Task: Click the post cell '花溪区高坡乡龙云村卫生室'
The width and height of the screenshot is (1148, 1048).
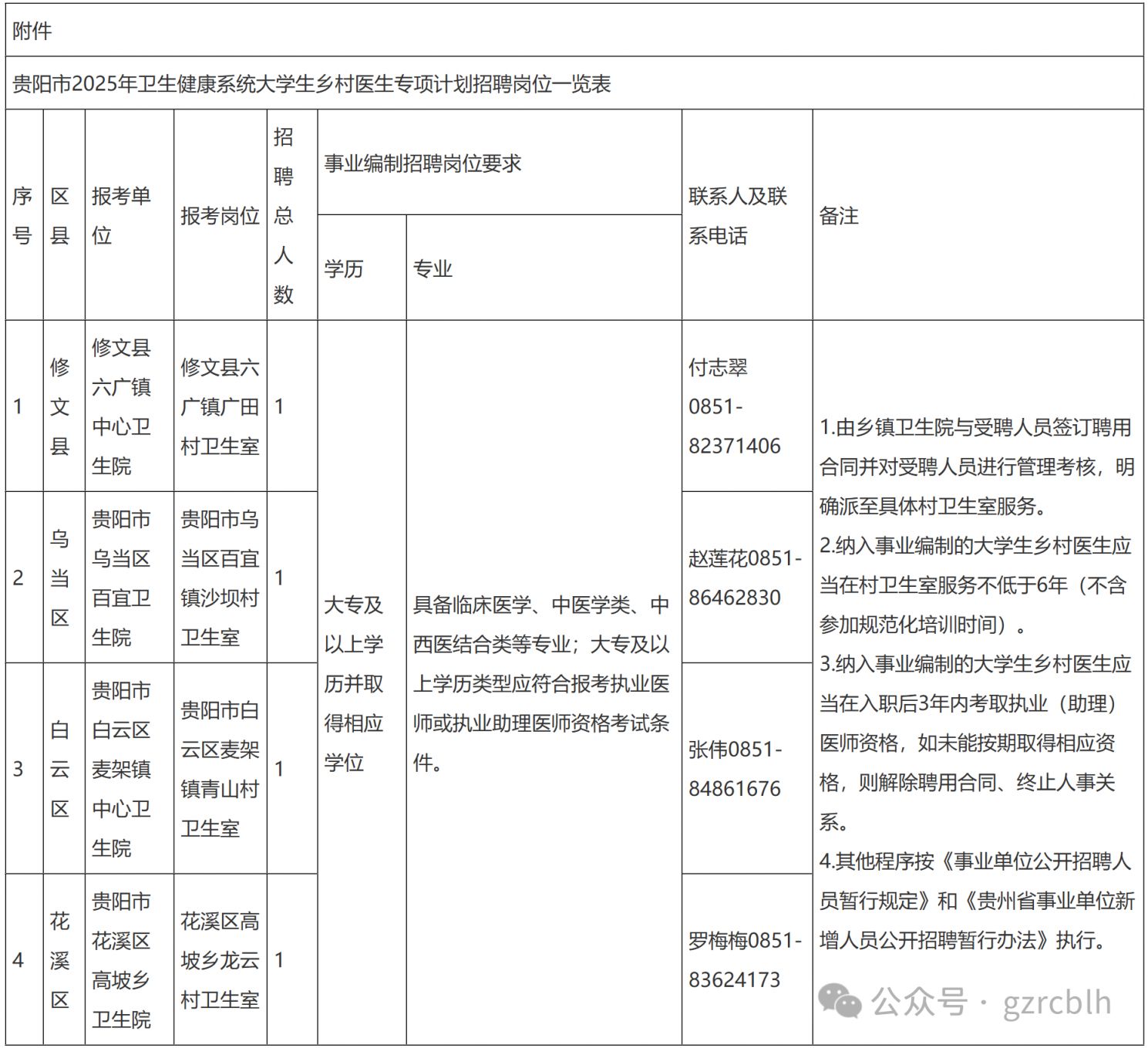Action: (220, 960)
